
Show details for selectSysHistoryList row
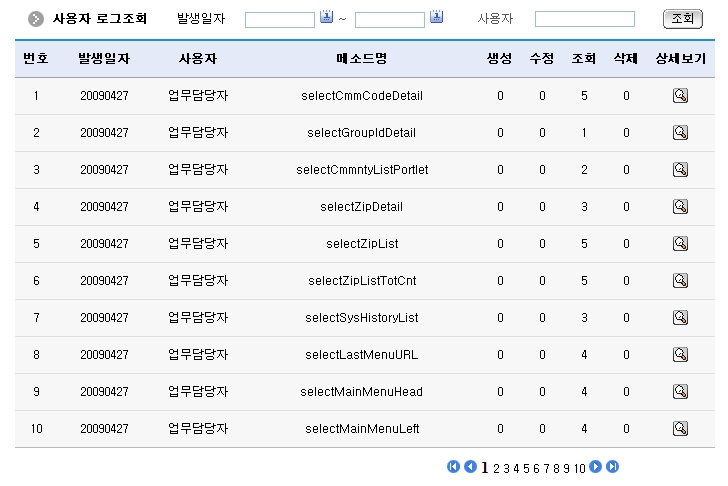[680, 318]
